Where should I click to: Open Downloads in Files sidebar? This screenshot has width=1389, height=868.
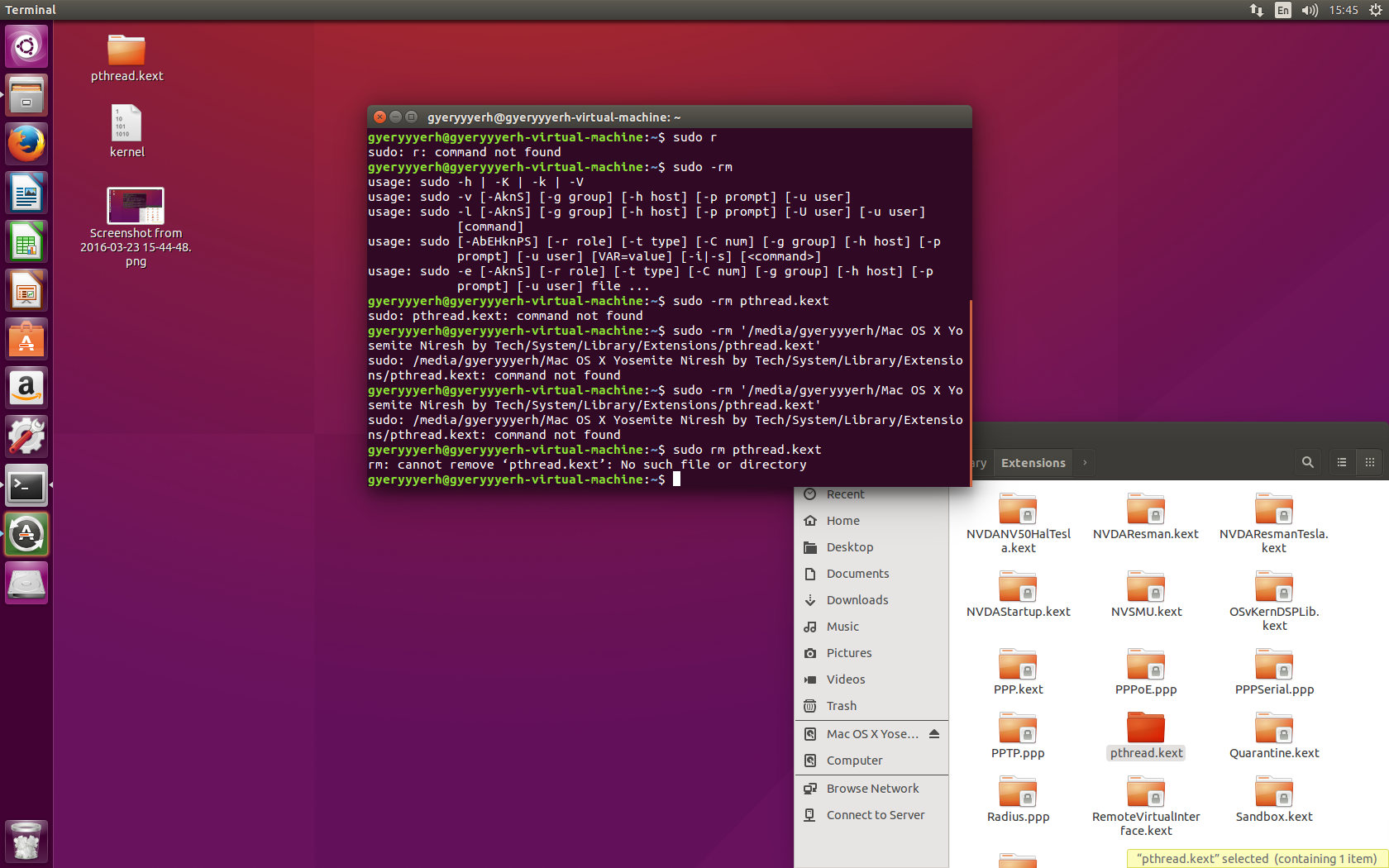pos(871,600)
